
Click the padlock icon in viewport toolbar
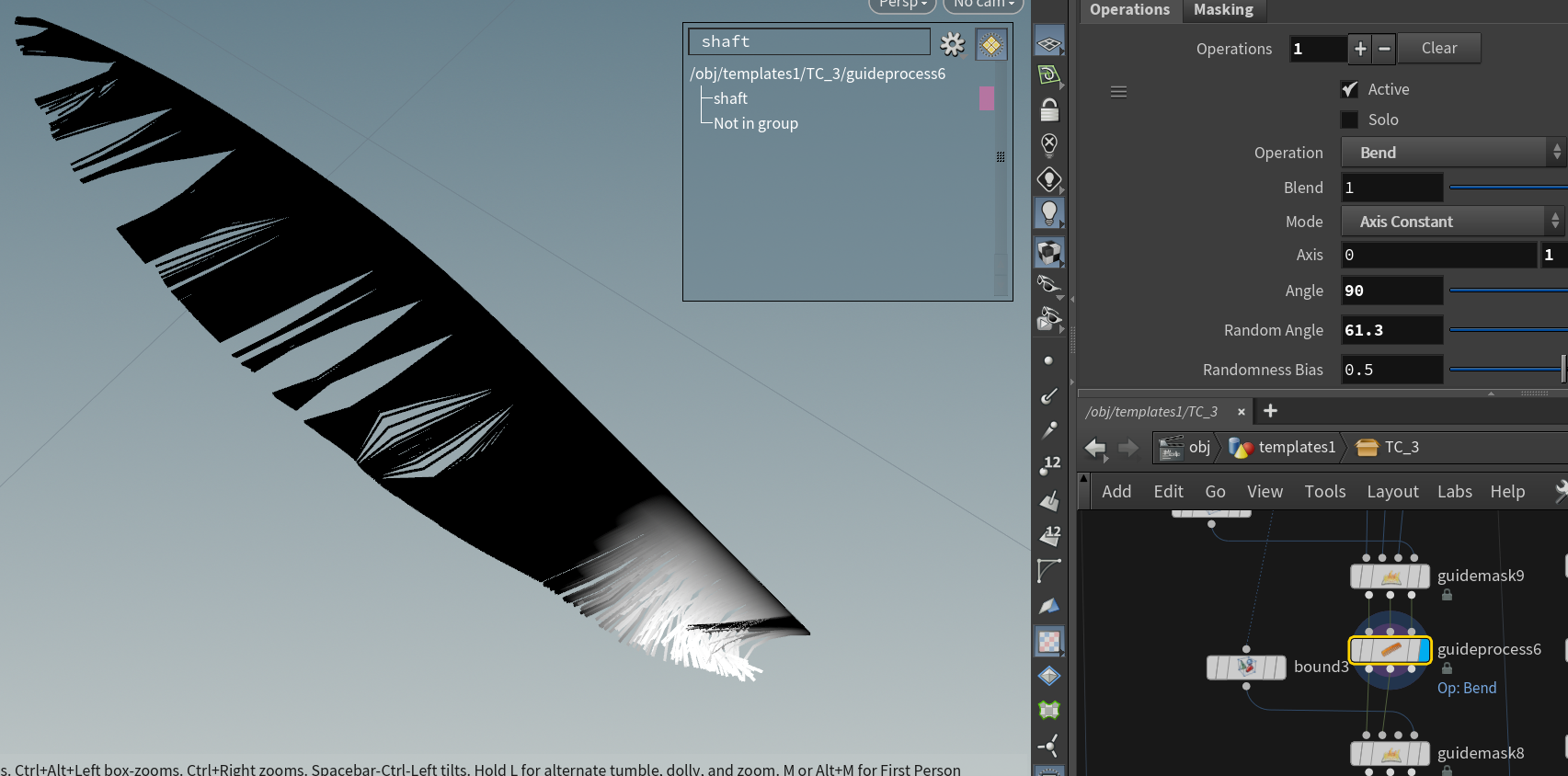tap(1048, 110)
